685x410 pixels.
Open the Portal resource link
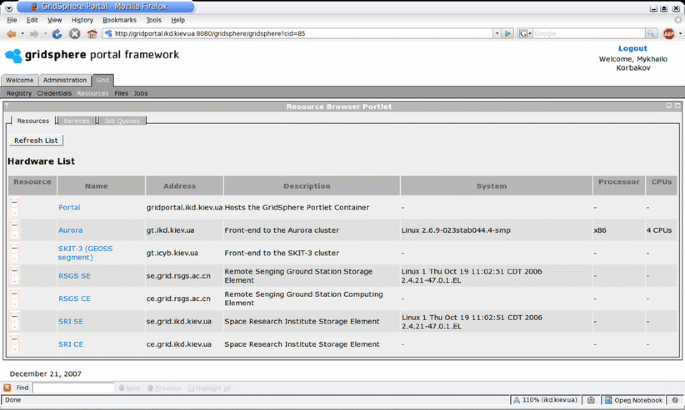(69, 207)
